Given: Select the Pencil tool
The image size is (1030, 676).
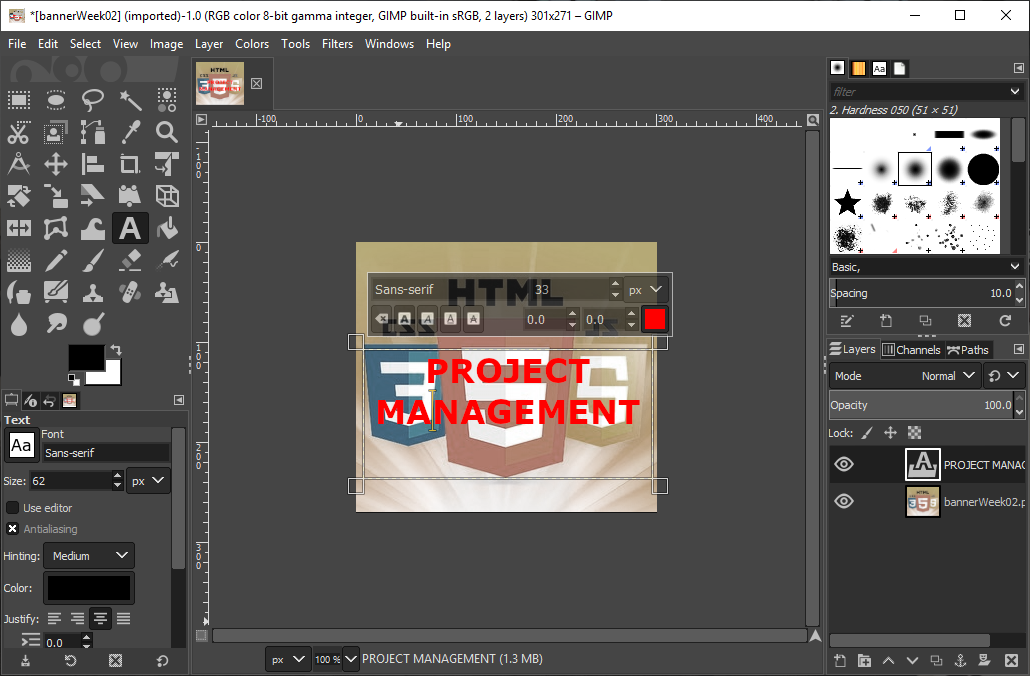Looking at the screenshot, I should 56,261.
